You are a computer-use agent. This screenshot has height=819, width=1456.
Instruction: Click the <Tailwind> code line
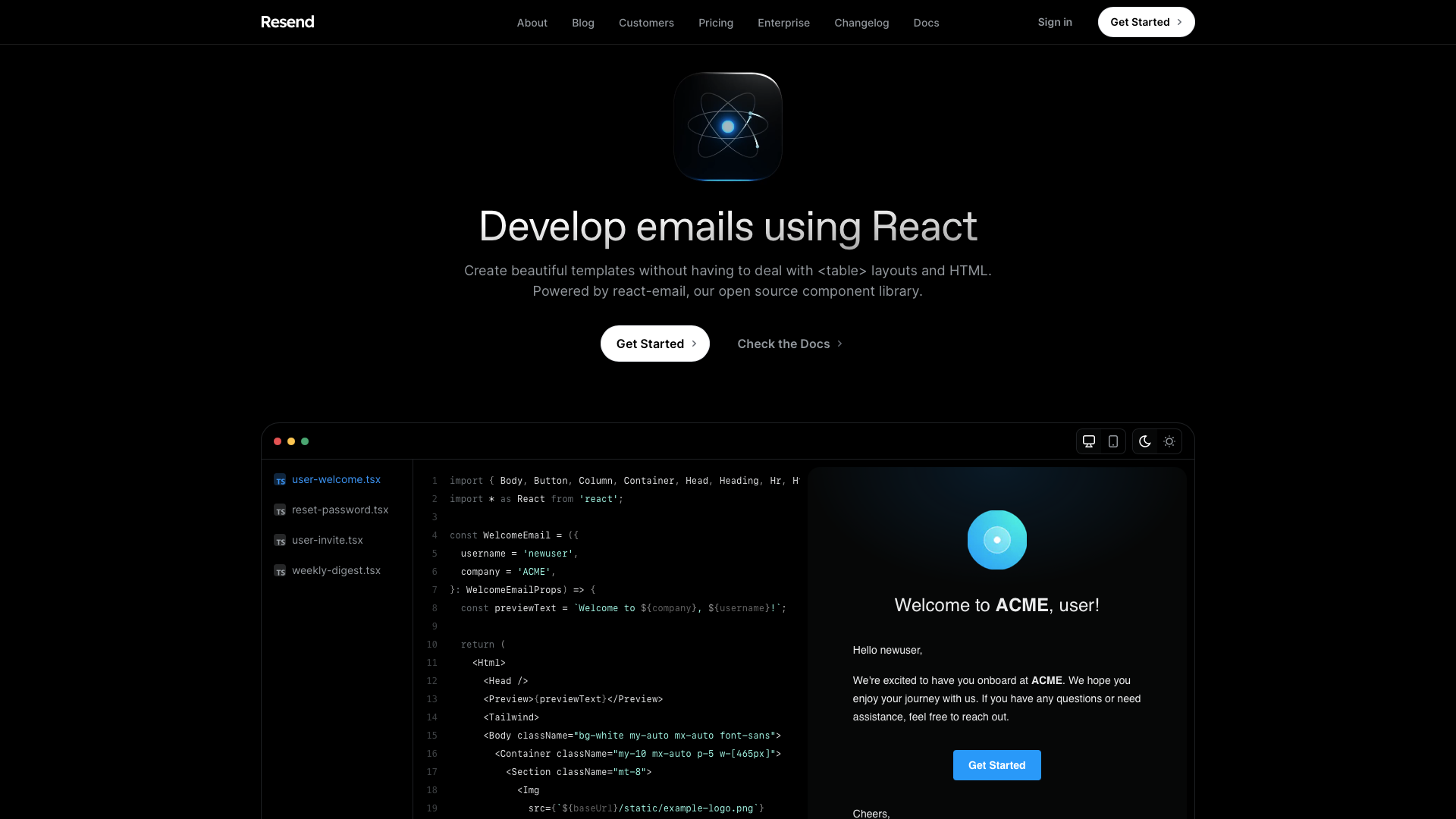pos(511,717)
